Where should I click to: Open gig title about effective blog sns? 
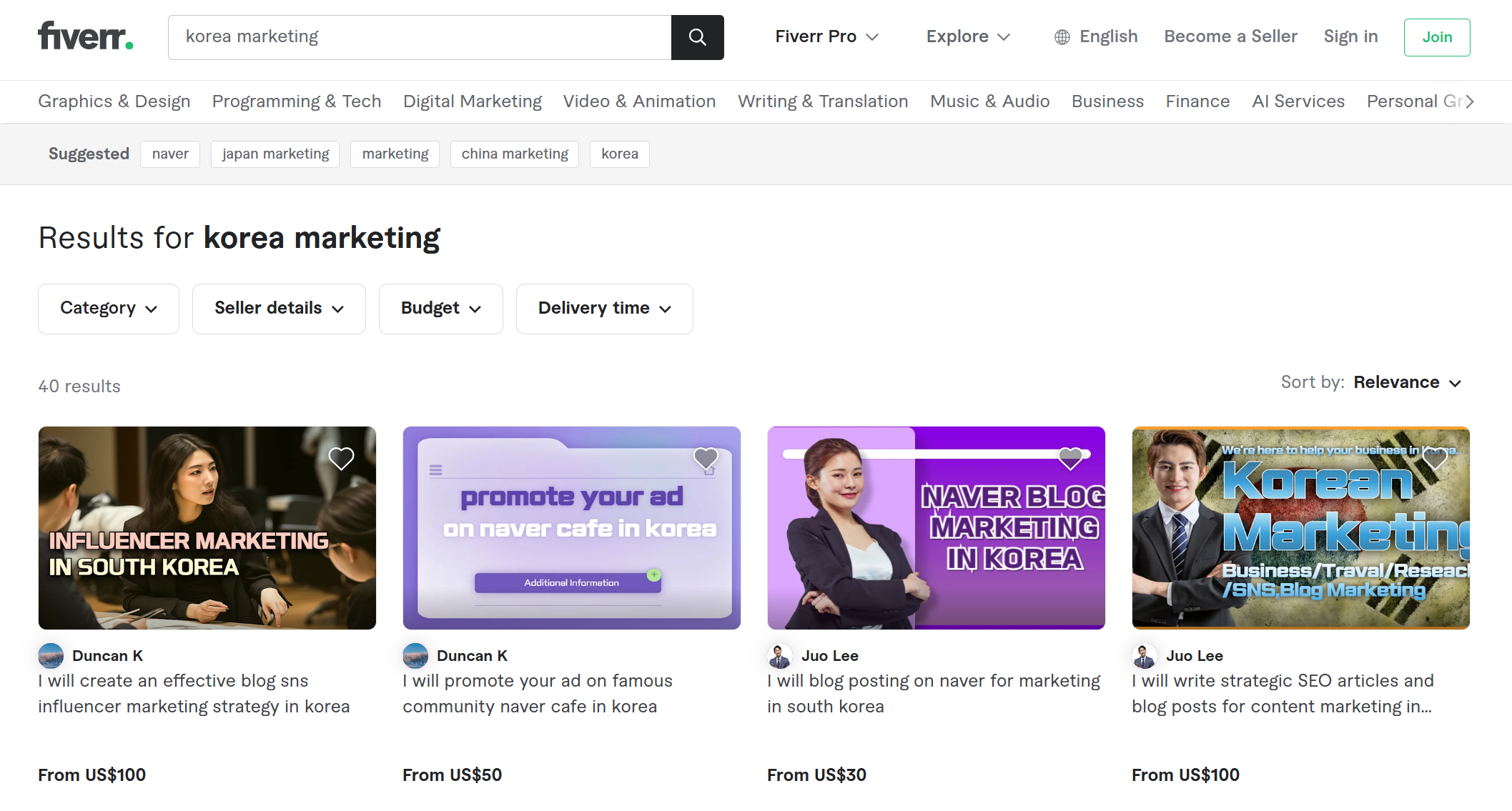tap(194, 694)
